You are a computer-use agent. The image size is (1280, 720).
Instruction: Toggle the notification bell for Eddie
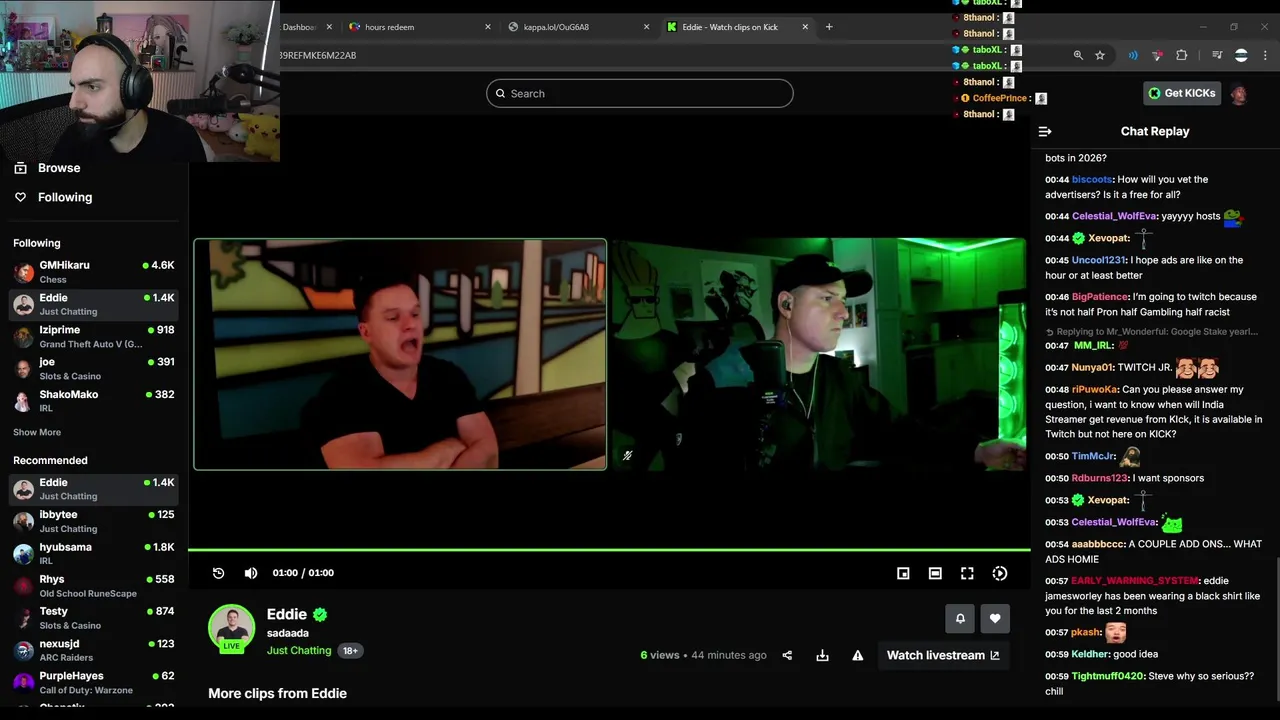(960, 618)
